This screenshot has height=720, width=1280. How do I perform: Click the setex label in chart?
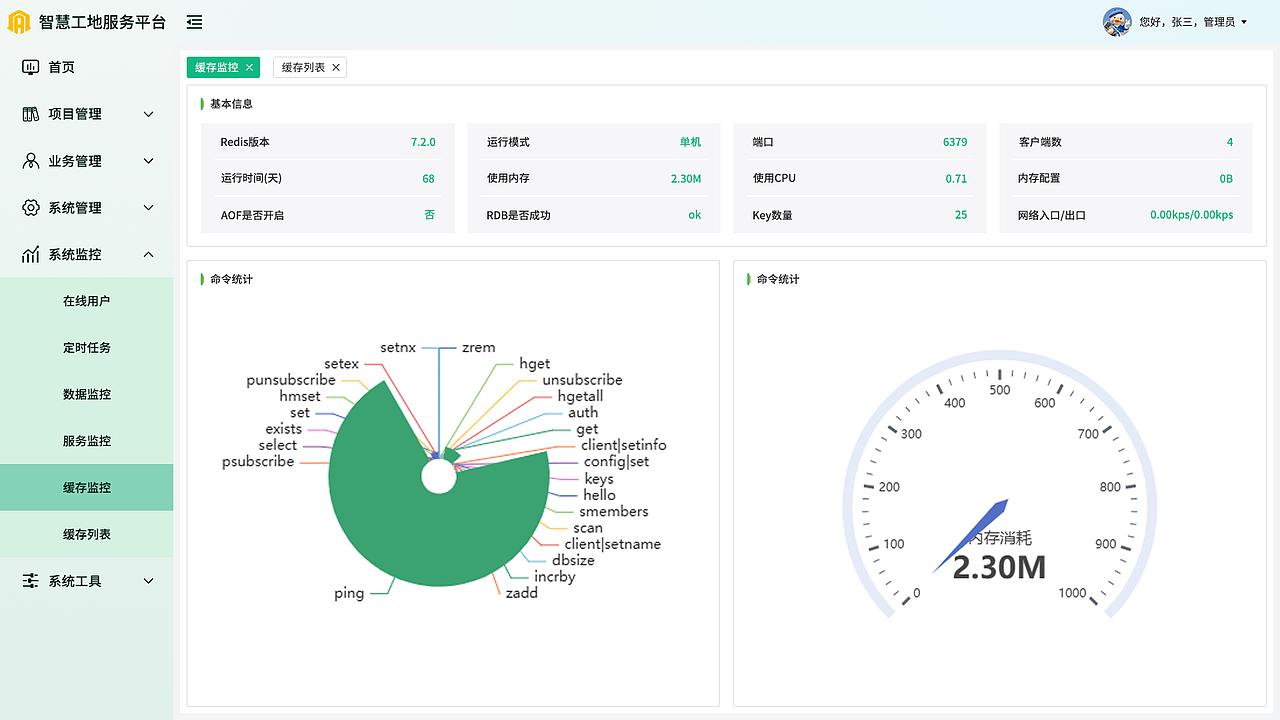[x=341, y=364]
